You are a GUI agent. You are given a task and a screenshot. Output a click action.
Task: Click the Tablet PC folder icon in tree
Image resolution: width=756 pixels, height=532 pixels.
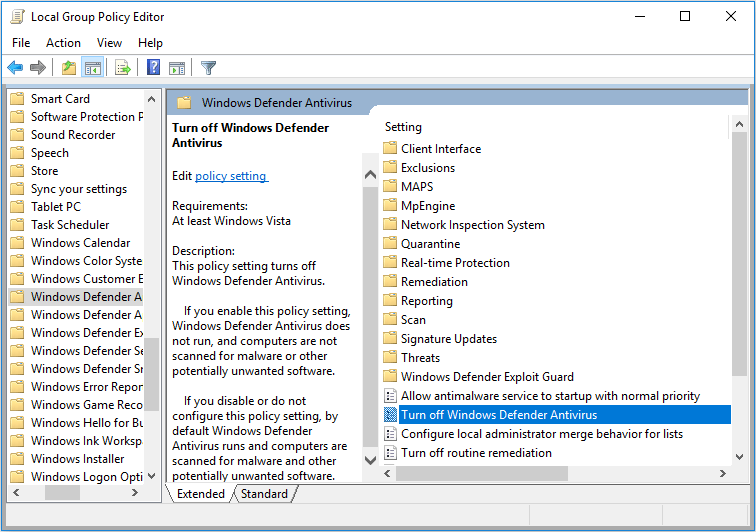(x=17, y=206)
